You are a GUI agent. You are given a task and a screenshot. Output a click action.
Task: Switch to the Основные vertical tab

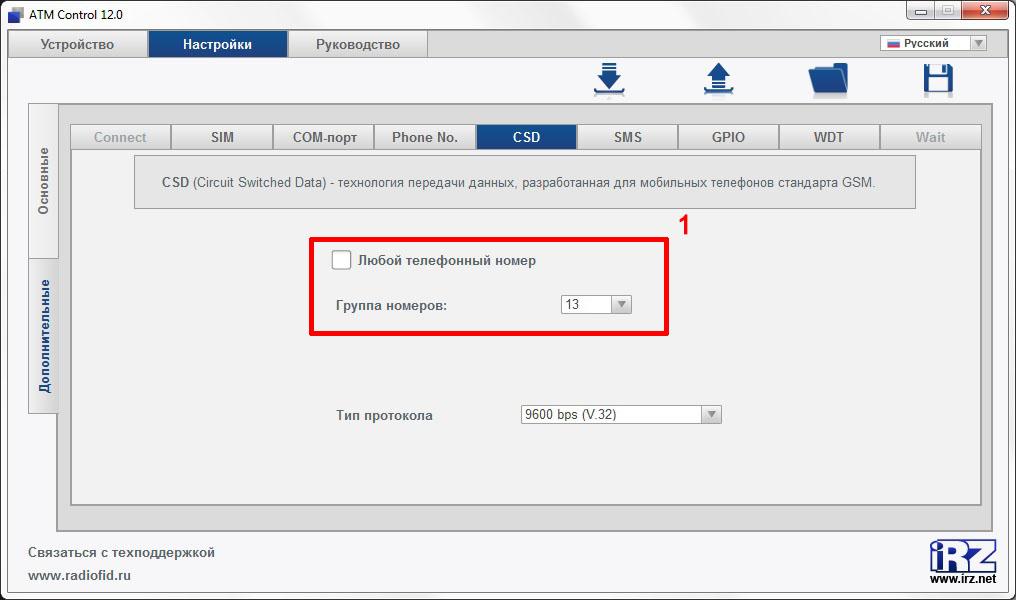43,181
